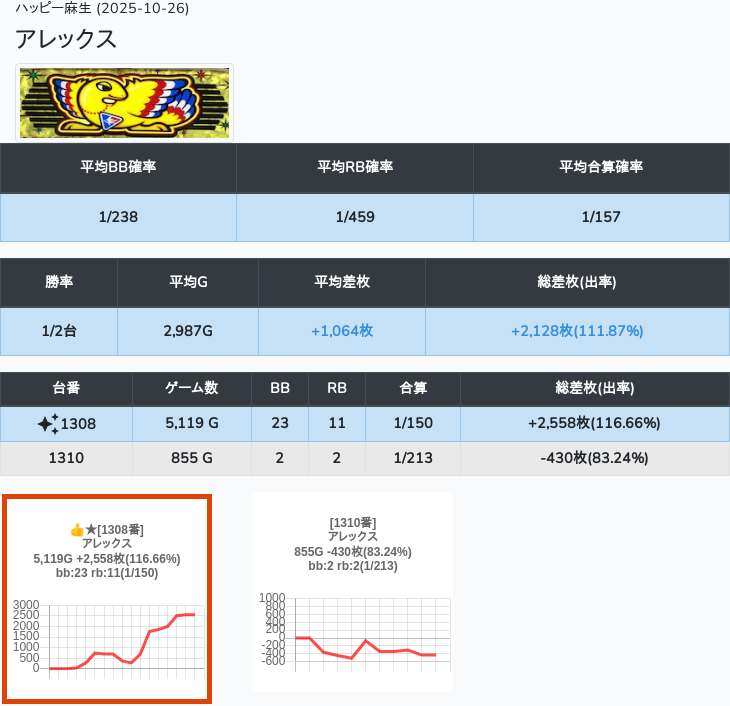Open the 1310 line graph
Screen dimensions: 730x706
[353, 633]
